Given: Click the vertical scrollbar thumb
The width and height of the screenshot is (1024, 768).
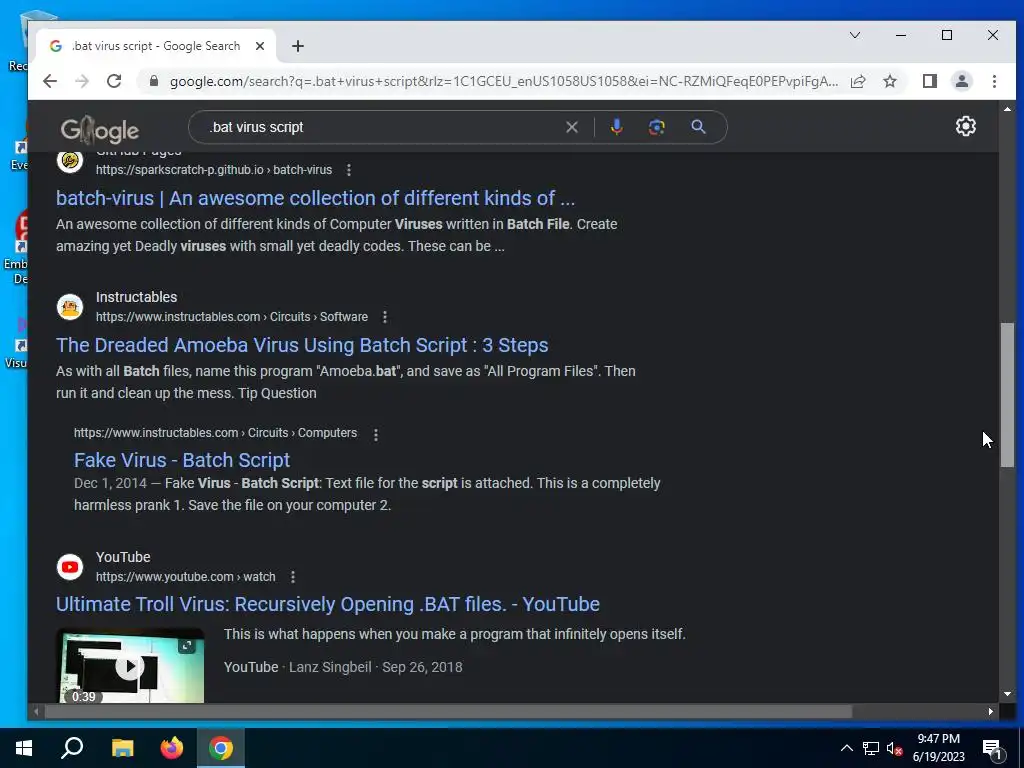Looking at the screenshot, I should pos(1007,394).
